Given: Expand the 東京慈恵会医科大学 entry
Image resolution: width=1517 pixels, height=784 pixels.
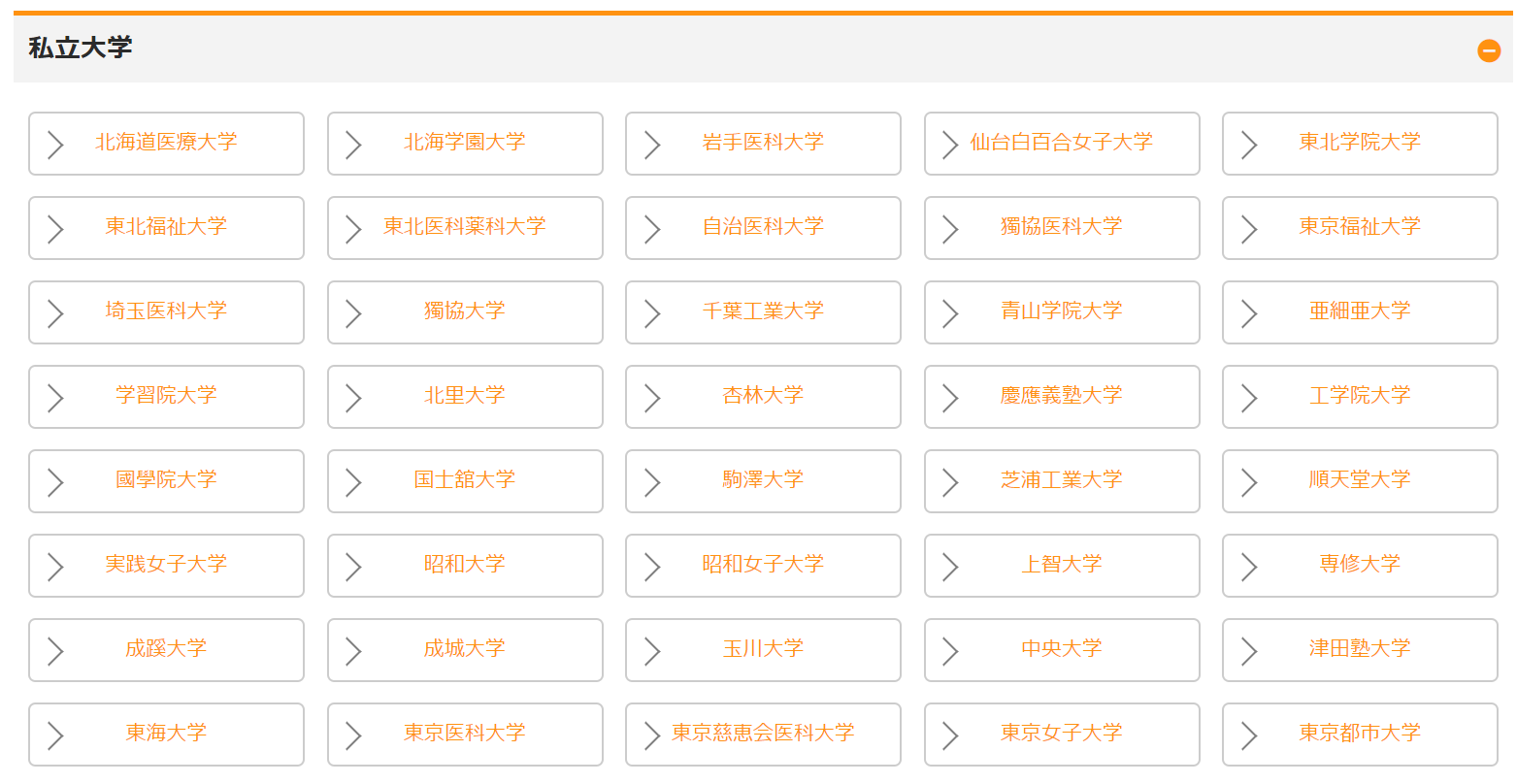Looking at the screenshot, I should 763,735.
